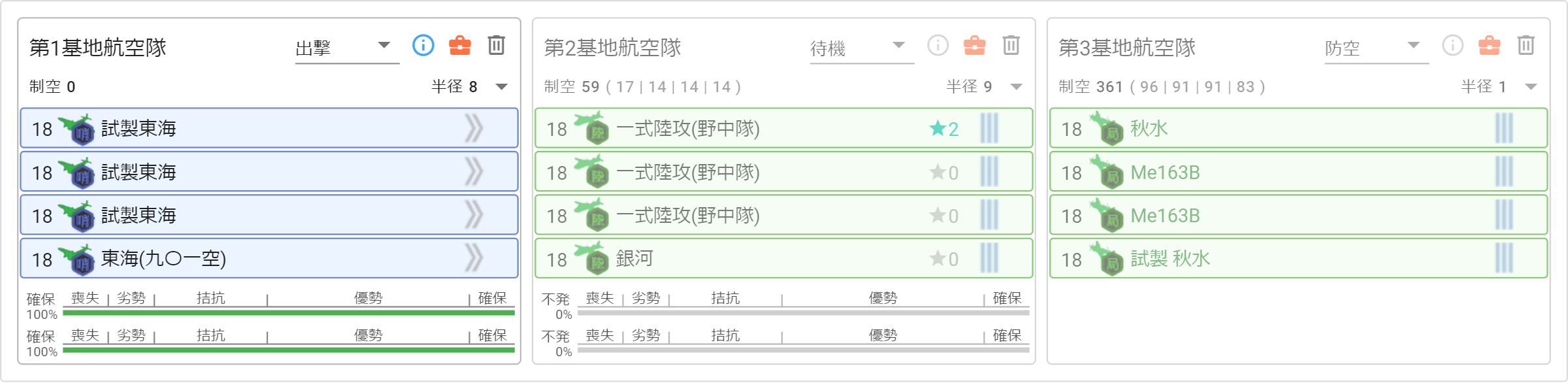Image resolution: width=1568 pixels, height=383 pixels.
Task: Delete 第1基地航空隊 with trash icon
Action: [x=497, y=45]
